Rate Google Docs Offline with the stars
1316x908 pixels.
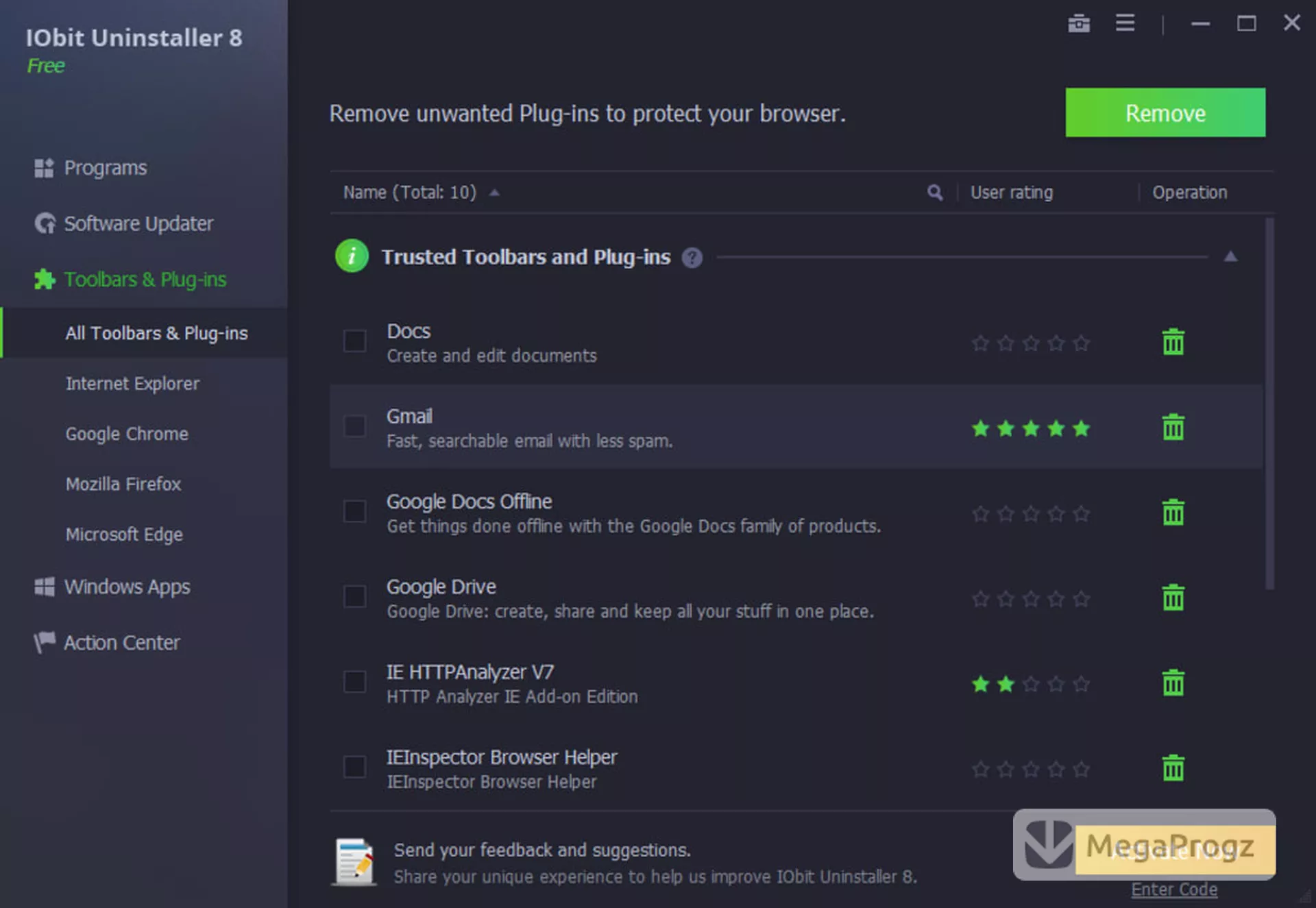point(1030,513)
